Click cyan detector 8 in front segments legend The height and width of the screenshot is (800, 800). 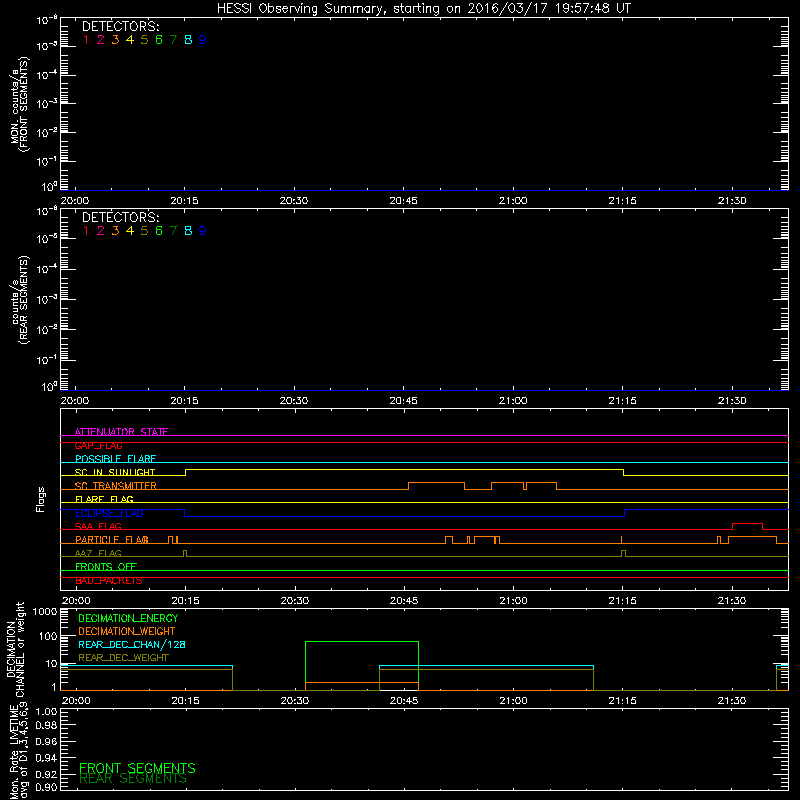[188, 40]
